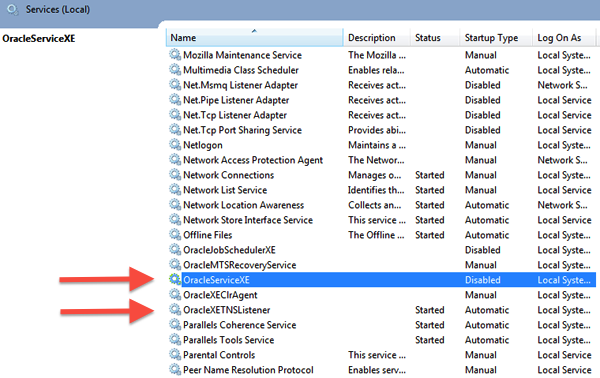
Task: Select the OracleJobSchedulerXE service name
Action: (x=229, y=250)
